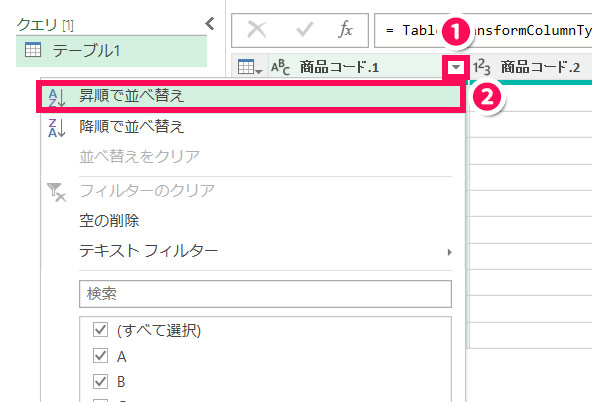Viewport: 592px width, 402px height.
Task: Uncheck the A value checkbox
Action: (x=100, y=356)
